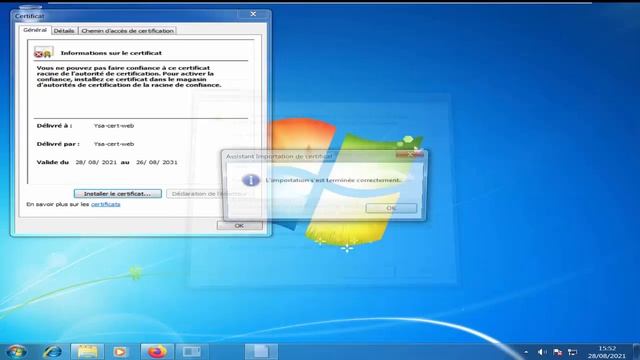Click the start date 28/08/2021
This screenshot has width=640, height=360.
click(96, 162)
